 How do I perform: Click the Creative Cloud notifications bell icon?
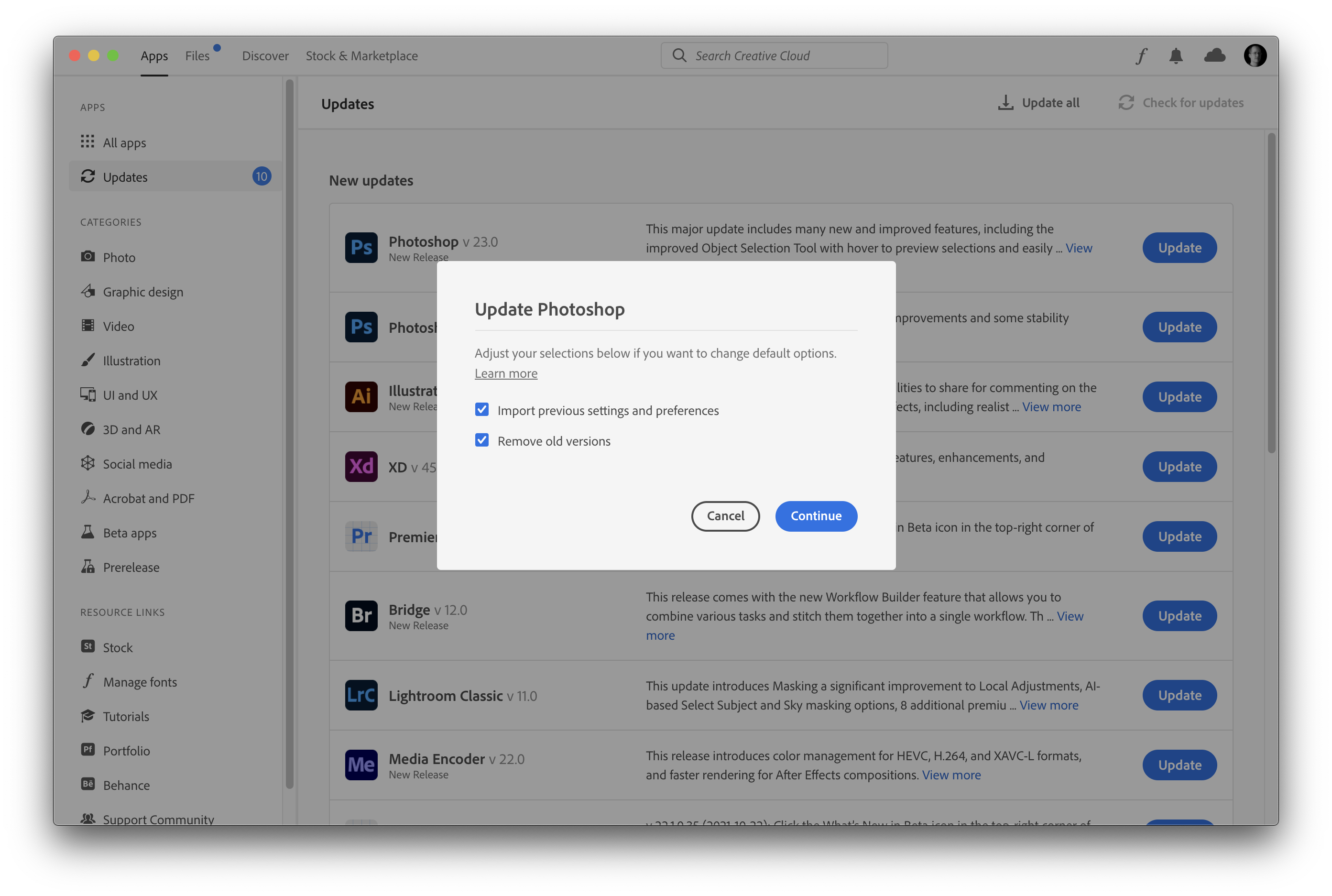(1176, 55)
